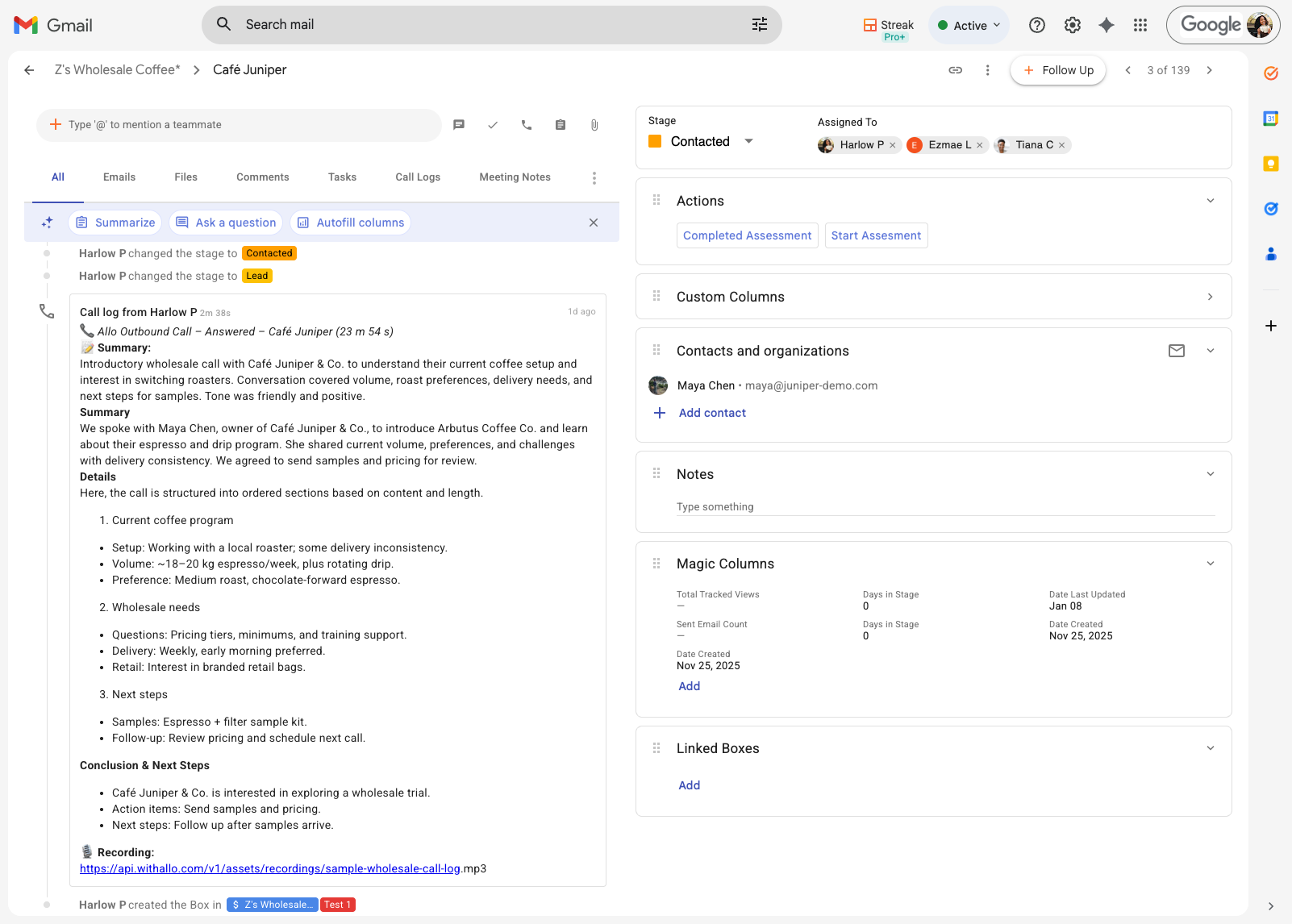The width and height of the screenshot is (1292, 924).
Task: Switch to the Meeting Notes tab
Action: coord(515,177)
